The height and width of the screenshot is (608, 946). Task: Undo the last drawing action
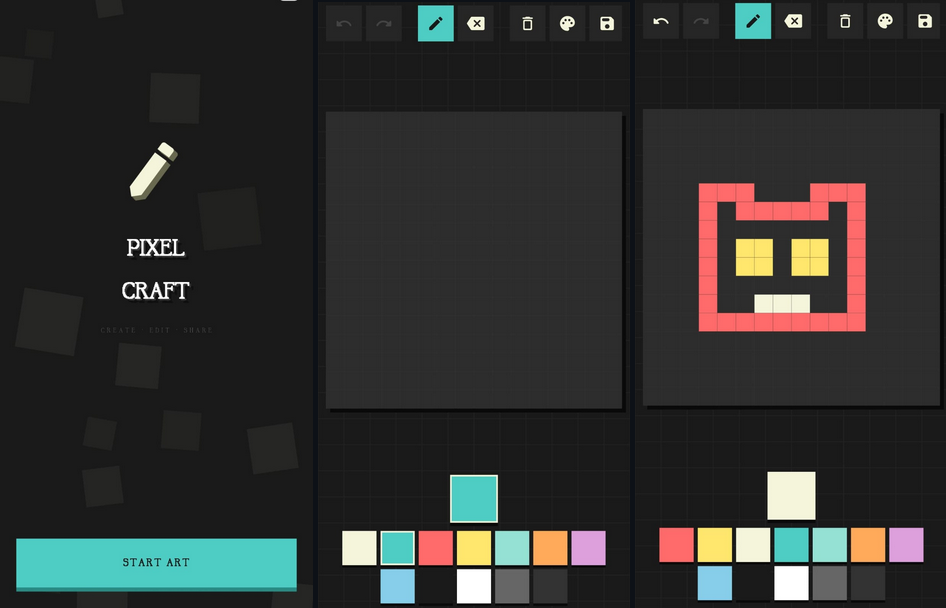click(344, 23)
